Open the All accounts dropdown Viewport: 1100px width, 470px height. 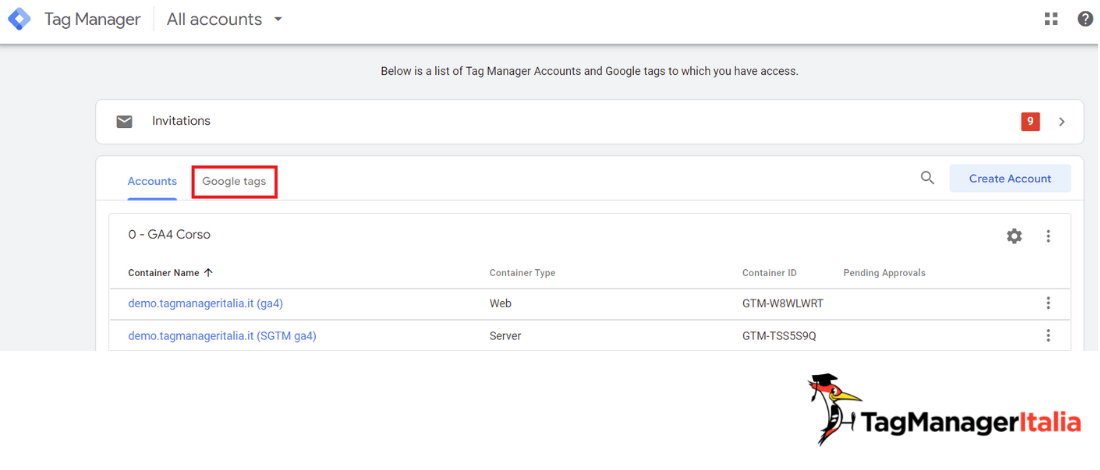pos(224,20)
